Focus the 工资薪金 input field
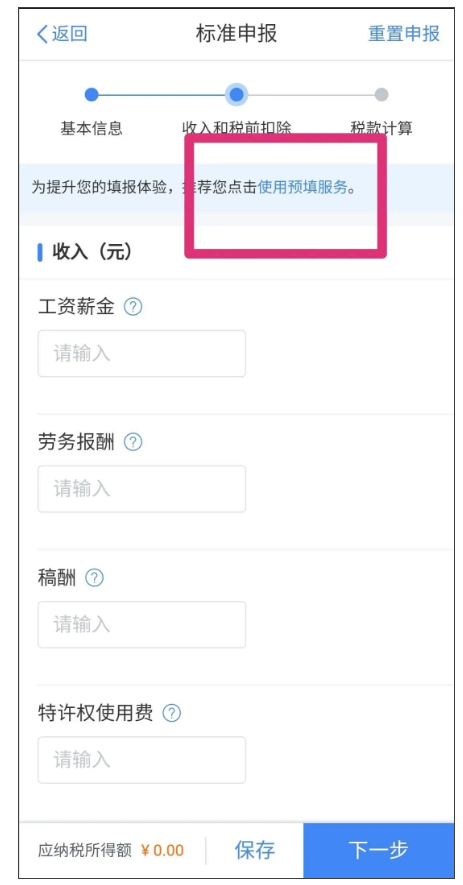Viewport: 463px width, 885px height. tap(142, 354)
